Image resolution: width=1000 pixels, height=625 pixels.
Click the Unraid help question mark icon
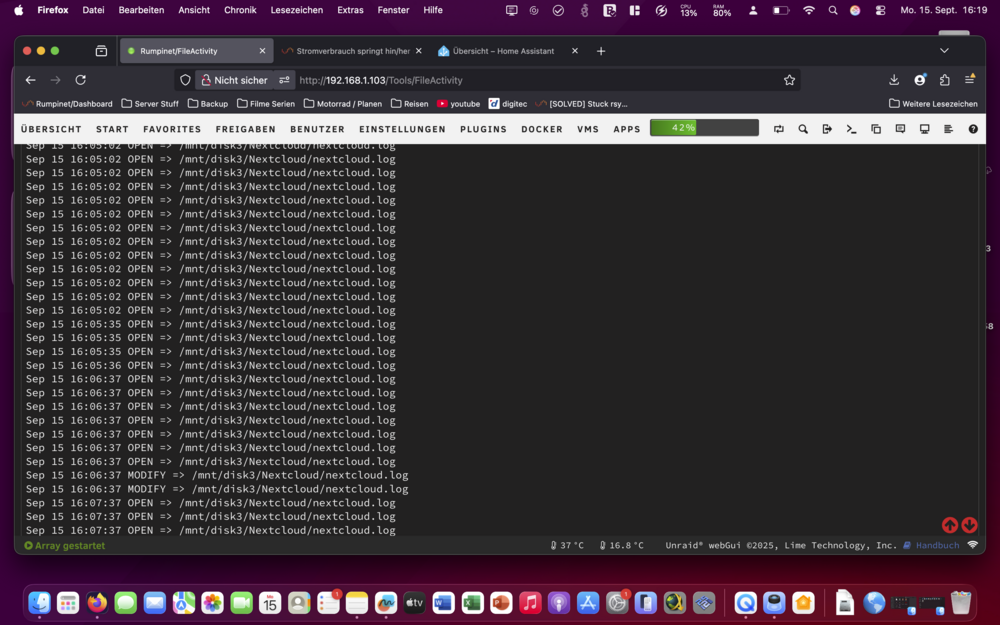(973, 129)
